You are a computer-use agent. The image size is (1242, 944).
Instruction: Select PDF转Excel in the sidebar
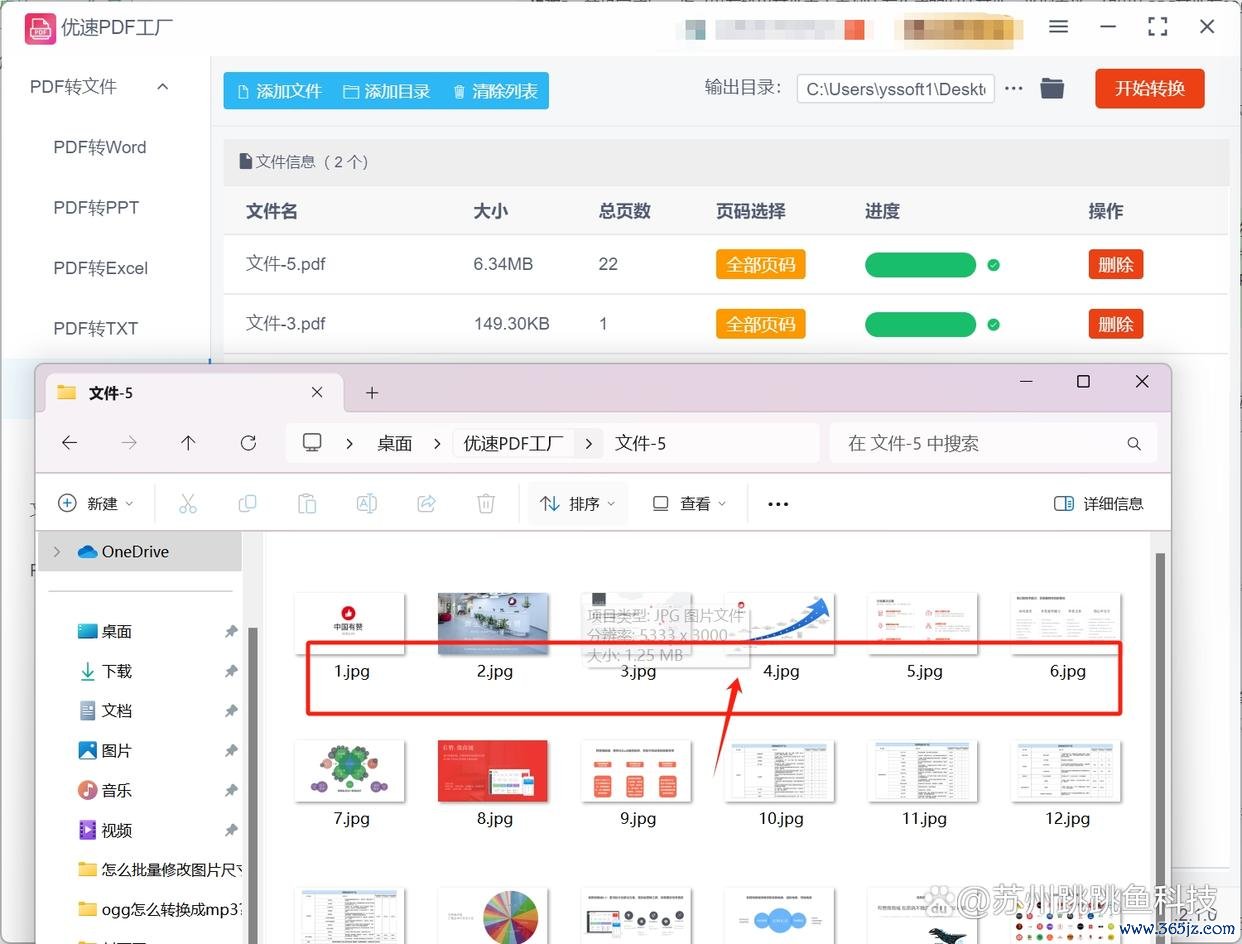(x=100, y=268)
